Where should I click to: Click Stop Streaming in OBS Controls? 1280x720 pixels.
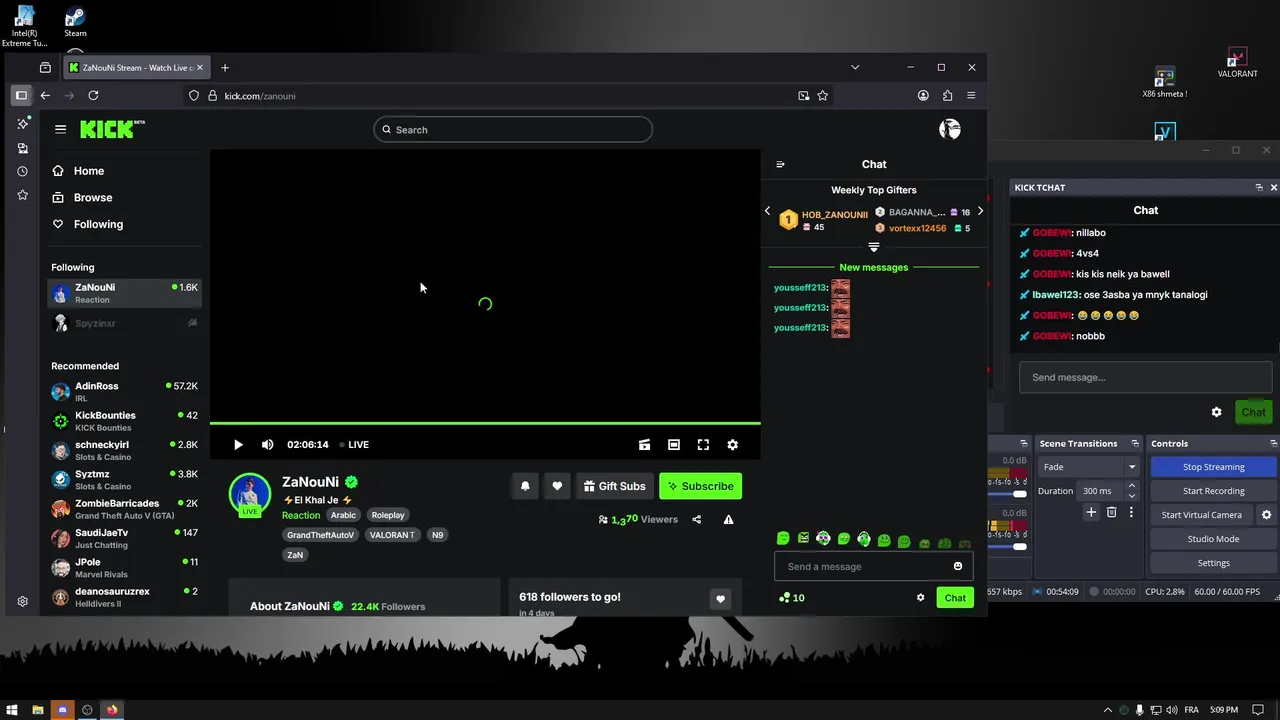click(x=1214, y=467)
